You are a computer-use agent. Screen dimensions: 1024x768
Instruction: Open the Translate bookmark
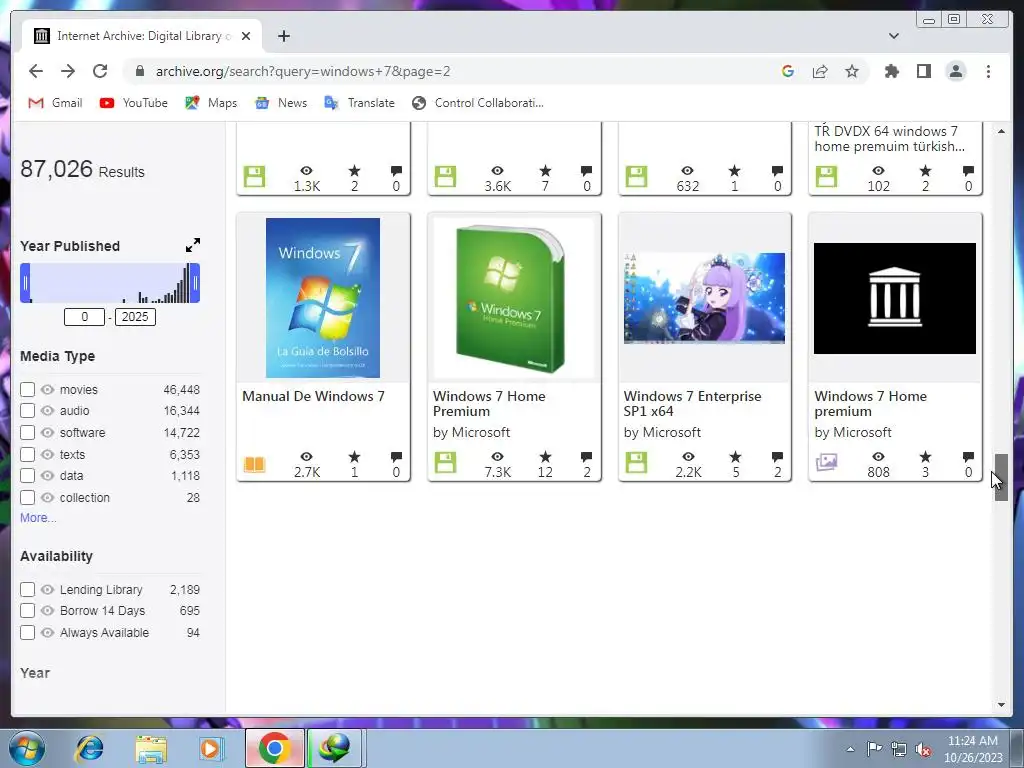pos(360,103)
